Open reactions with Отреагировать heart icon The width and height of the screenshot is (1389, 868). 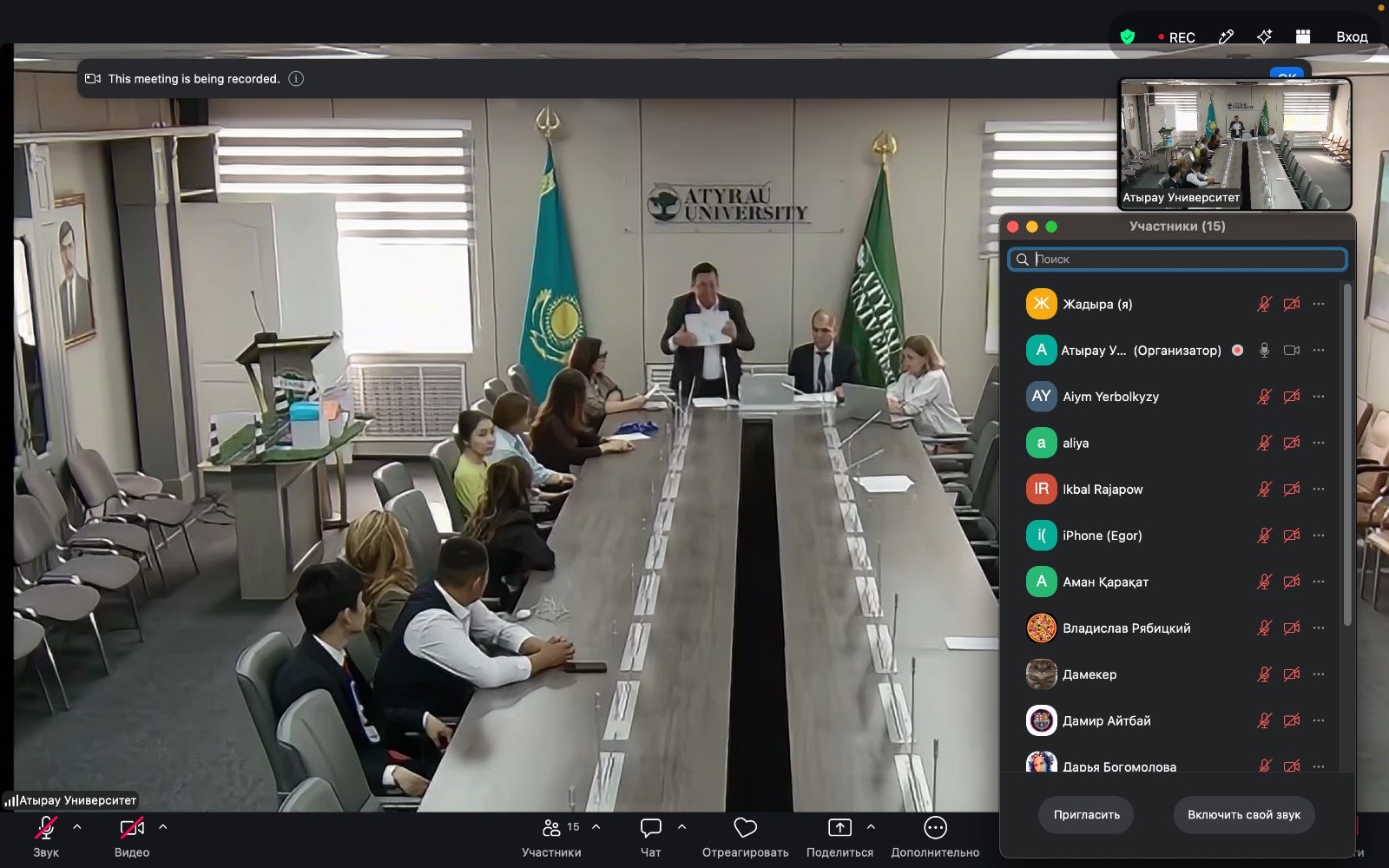pos(745,828)
